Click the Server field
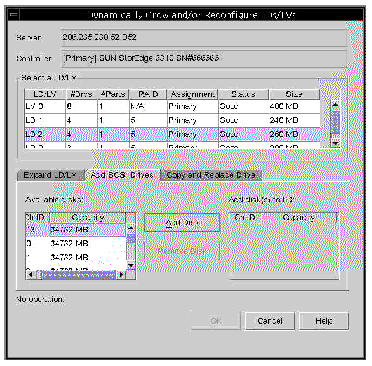Screen dimensions: 372x366 coord(204,37)
